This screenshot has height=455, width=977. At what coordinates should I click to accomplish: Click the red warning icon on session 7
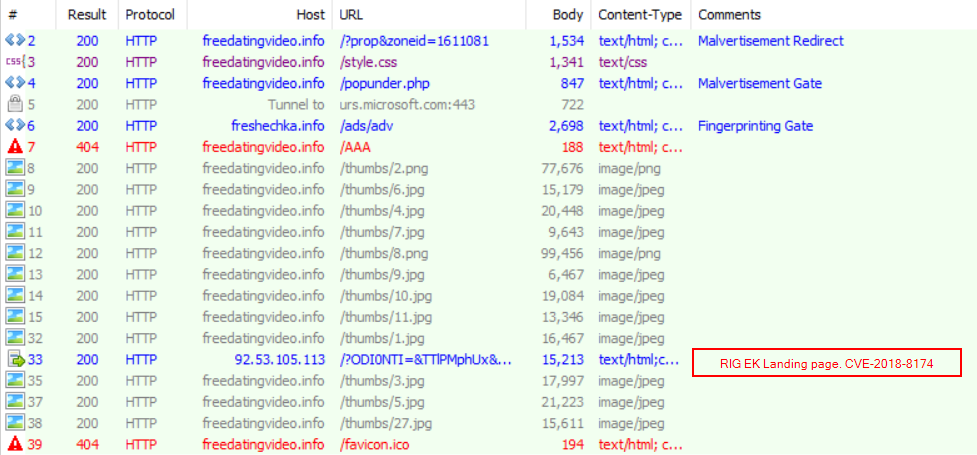tap(15, 147)
